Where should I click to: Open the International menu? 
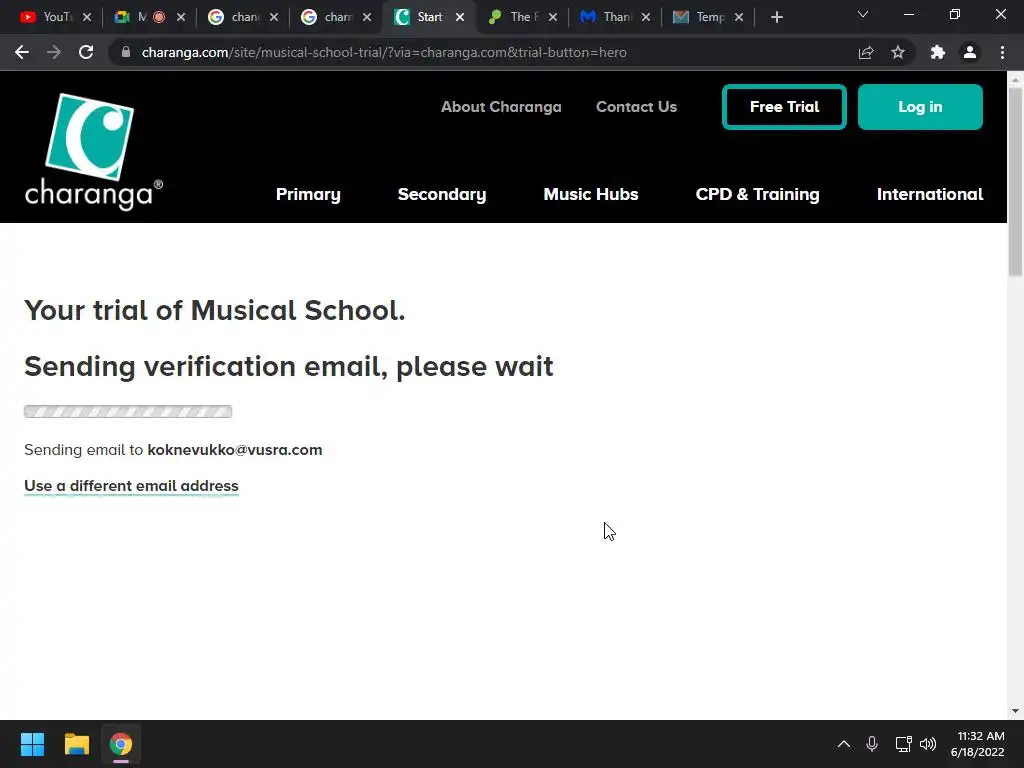click(930, 194)
